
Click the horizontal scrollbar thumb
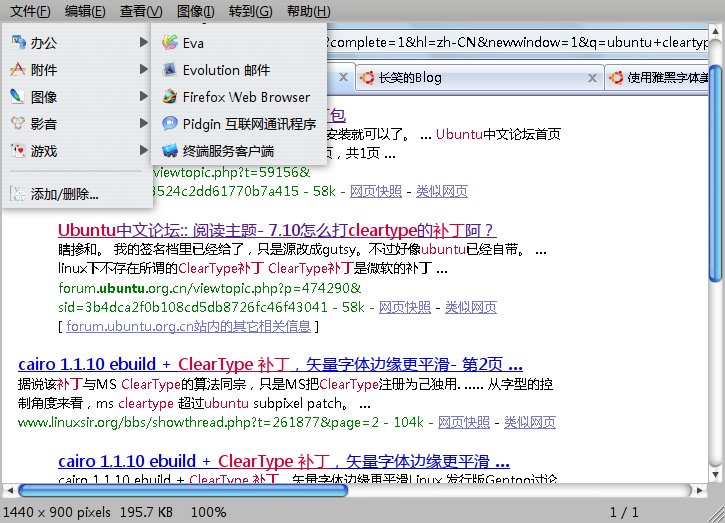[183, 490]
